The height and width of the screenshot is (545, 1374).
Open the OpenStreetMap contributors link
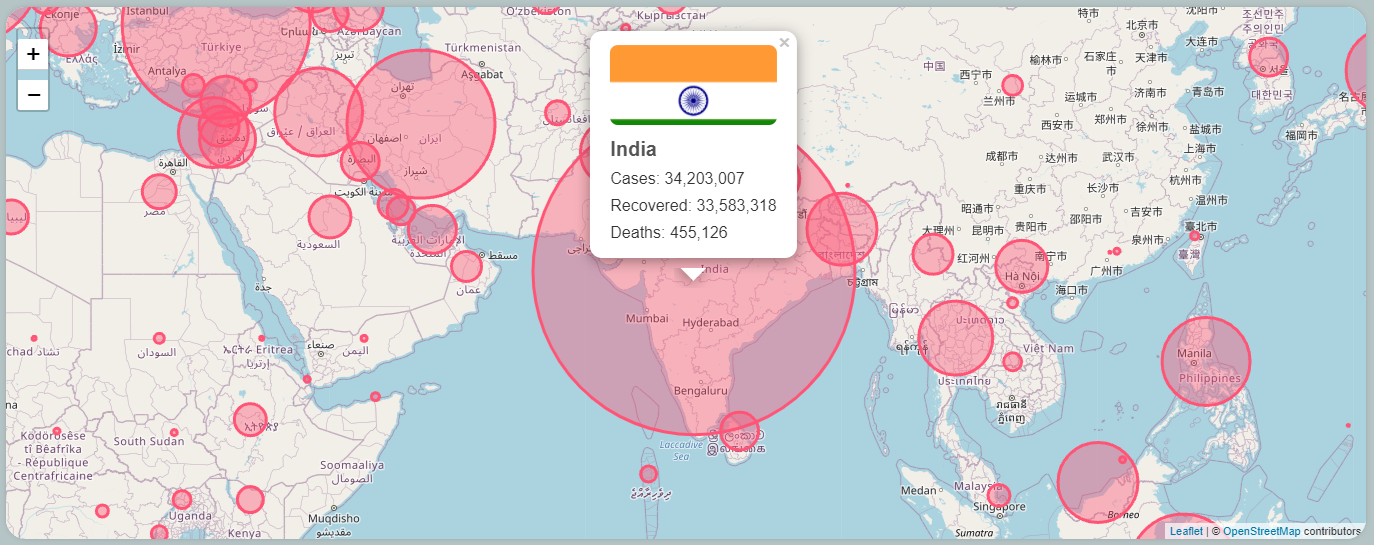1261,531
